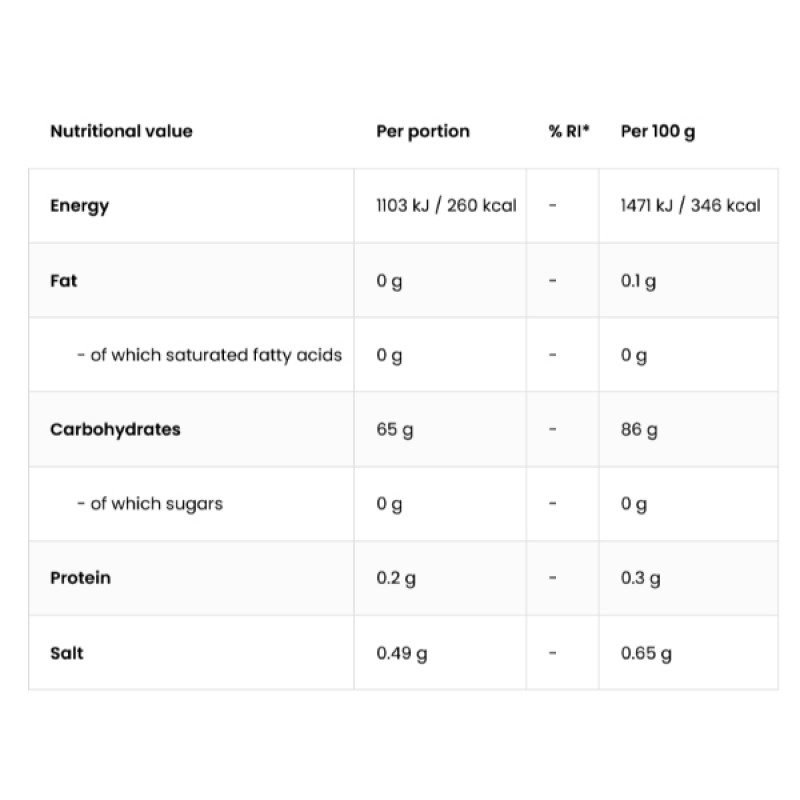Click the Per portion column header

422,131
